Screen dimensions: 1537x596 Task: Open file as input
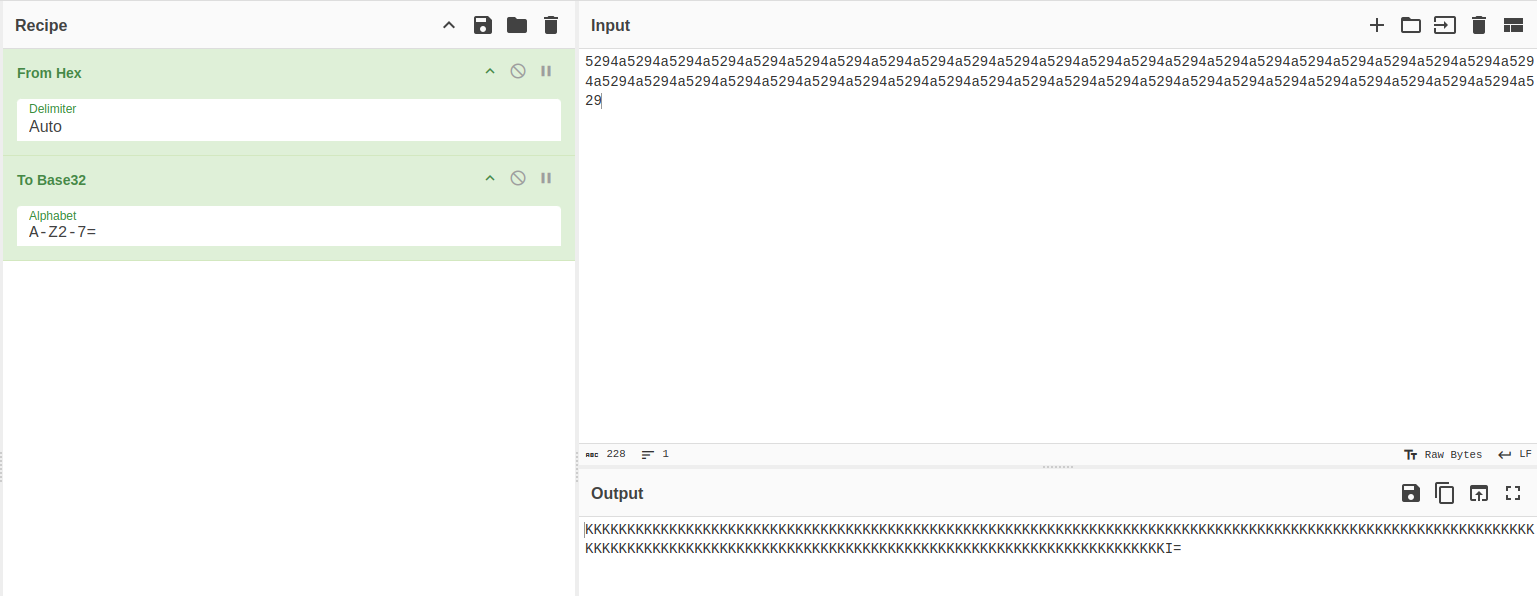(x=1444, y=25)
